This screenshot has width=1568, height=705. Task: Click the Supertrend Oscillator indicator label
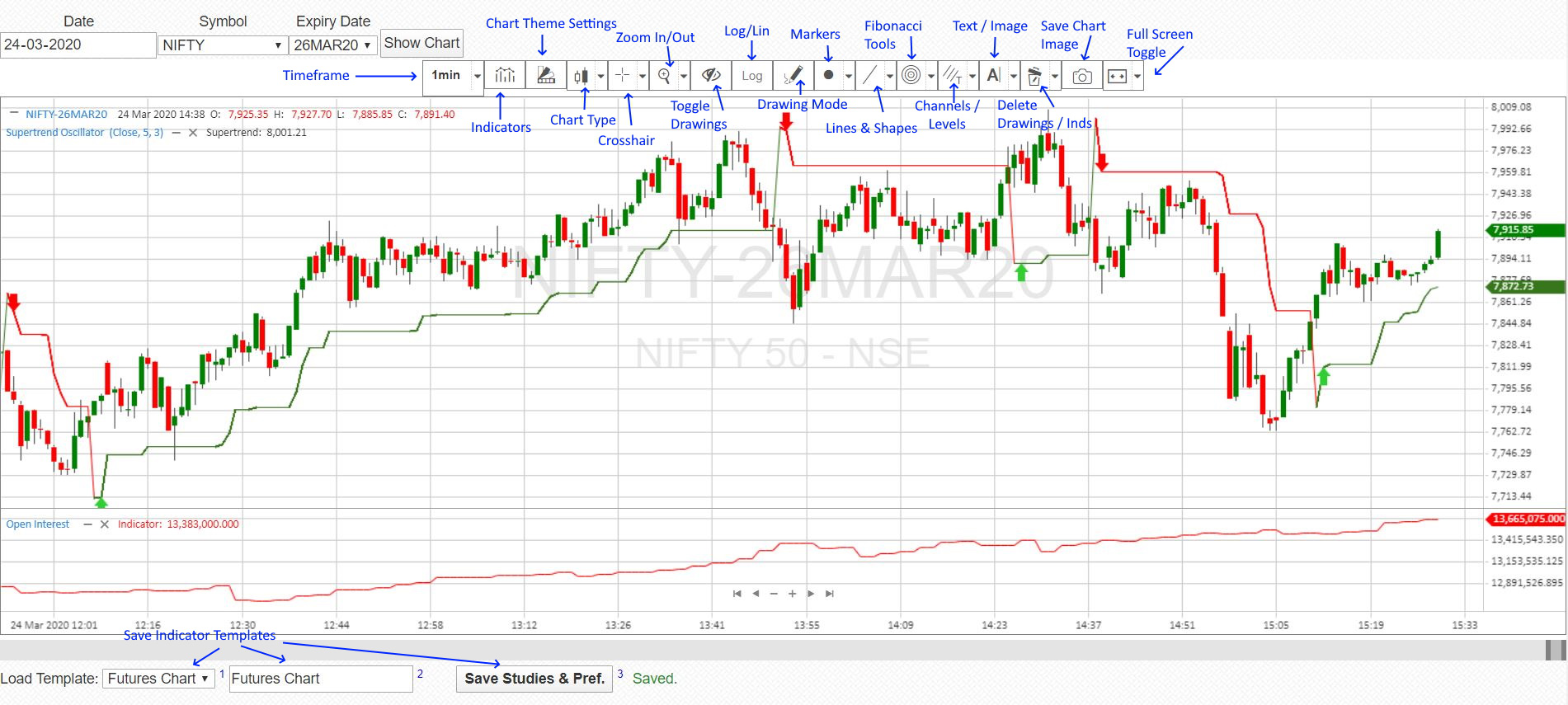84,133
